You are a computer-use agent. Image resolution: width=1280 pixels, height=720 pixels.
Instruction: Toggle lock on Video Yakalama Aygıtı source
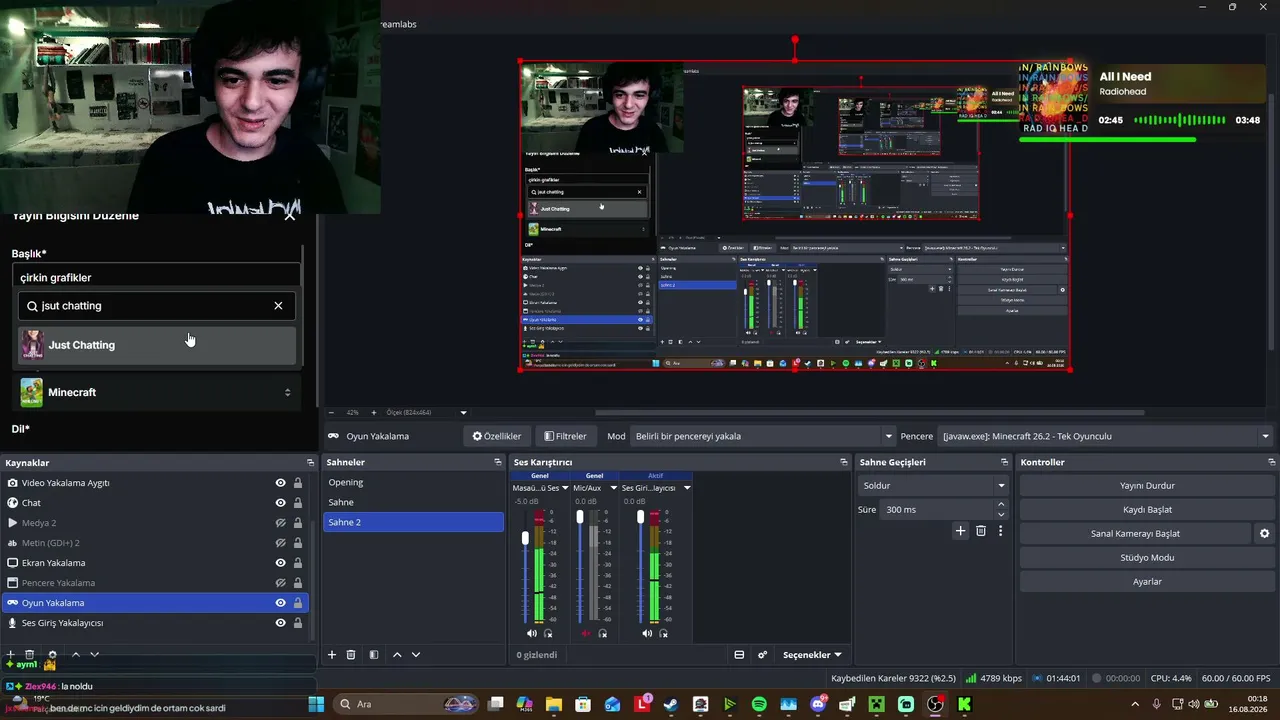click(x=298, y=483)
